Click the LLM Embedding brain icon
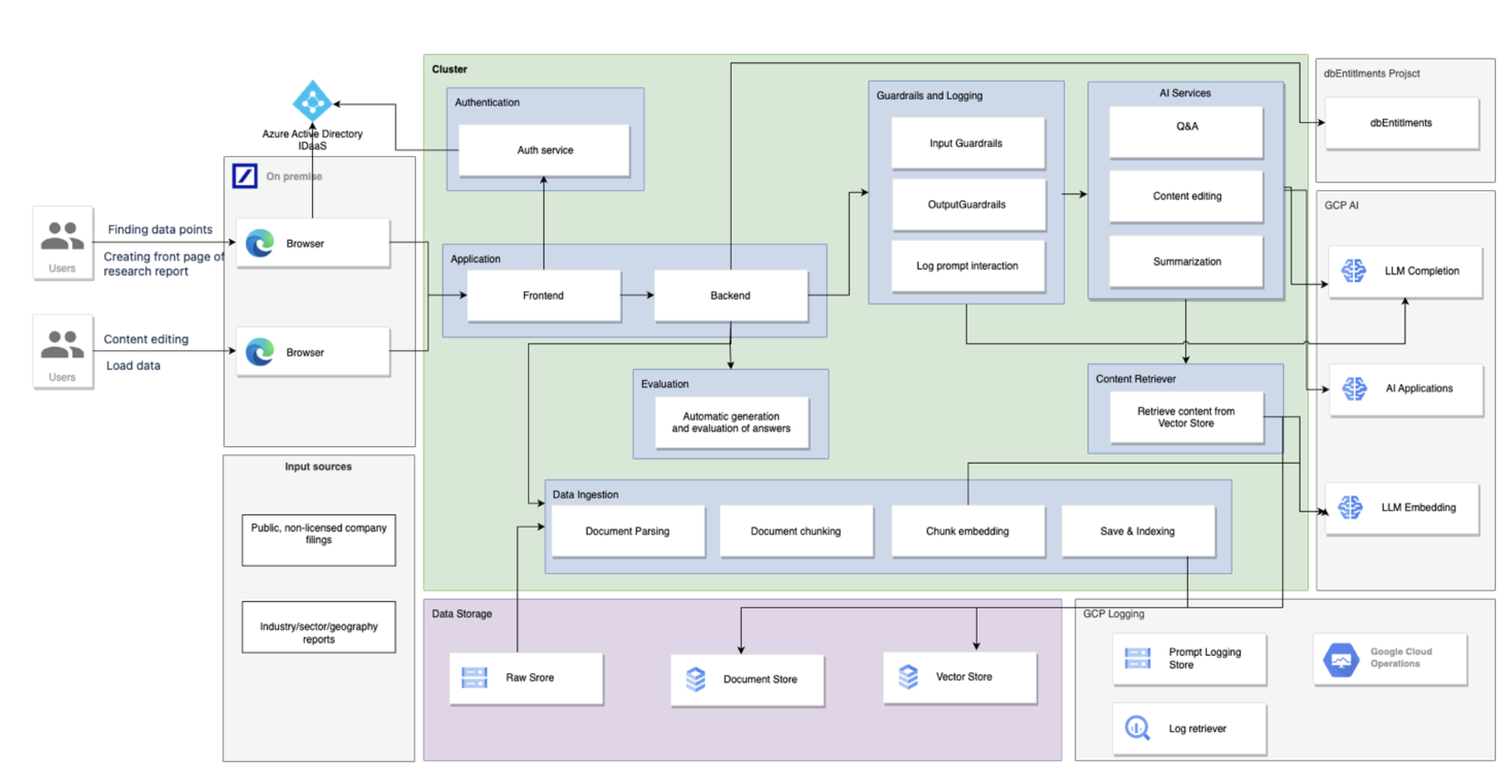This screenshot has height=784, width=1512. coord(1350,507)
